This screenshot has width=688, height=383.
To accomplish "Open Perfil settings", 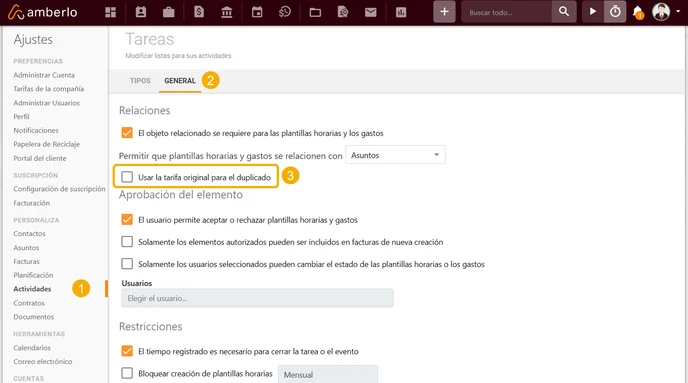I will [x=21, y=117].
